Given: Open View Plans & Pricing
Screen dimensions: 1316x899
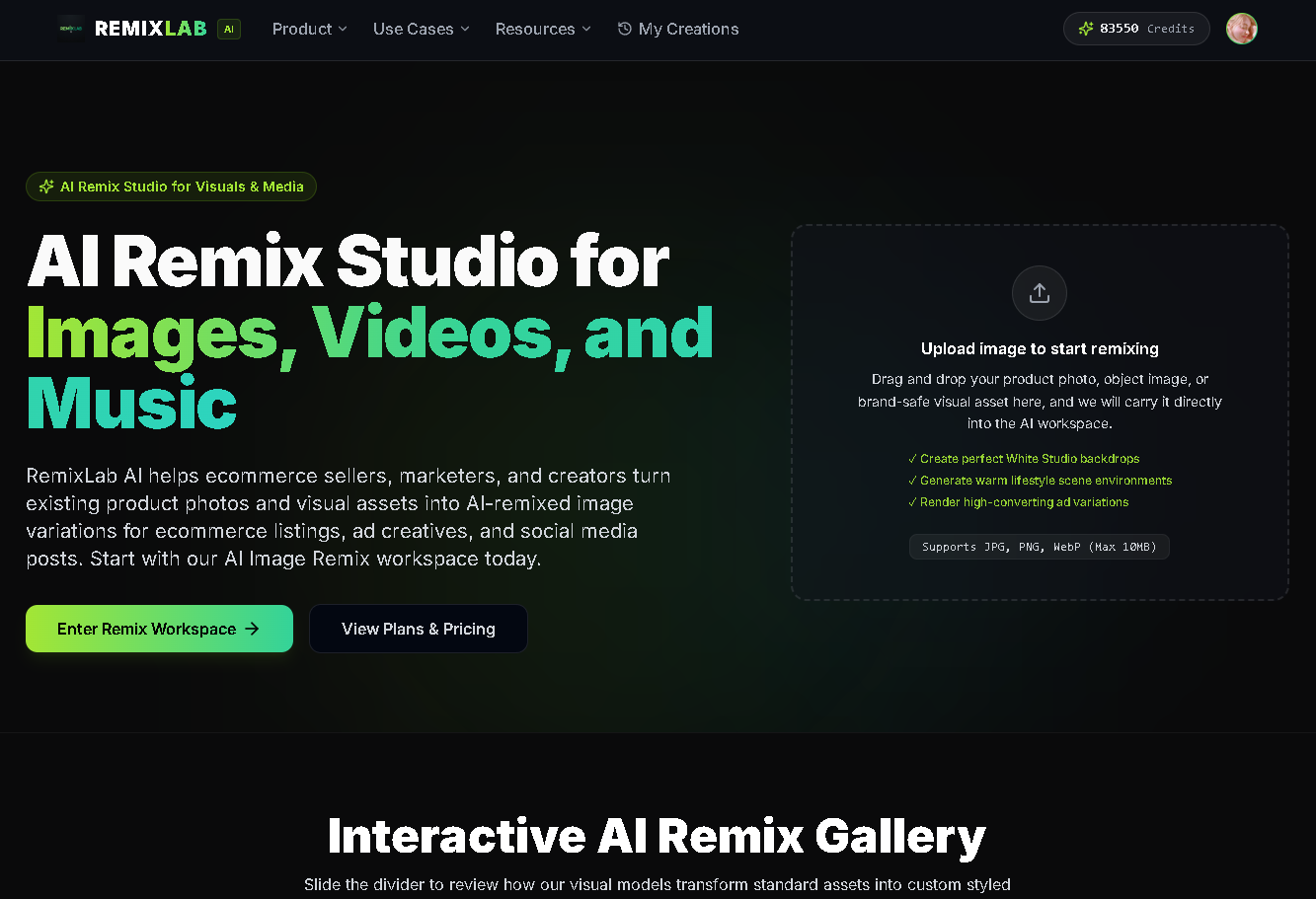Looking at the screenshot, I should (x=419, y=629).
